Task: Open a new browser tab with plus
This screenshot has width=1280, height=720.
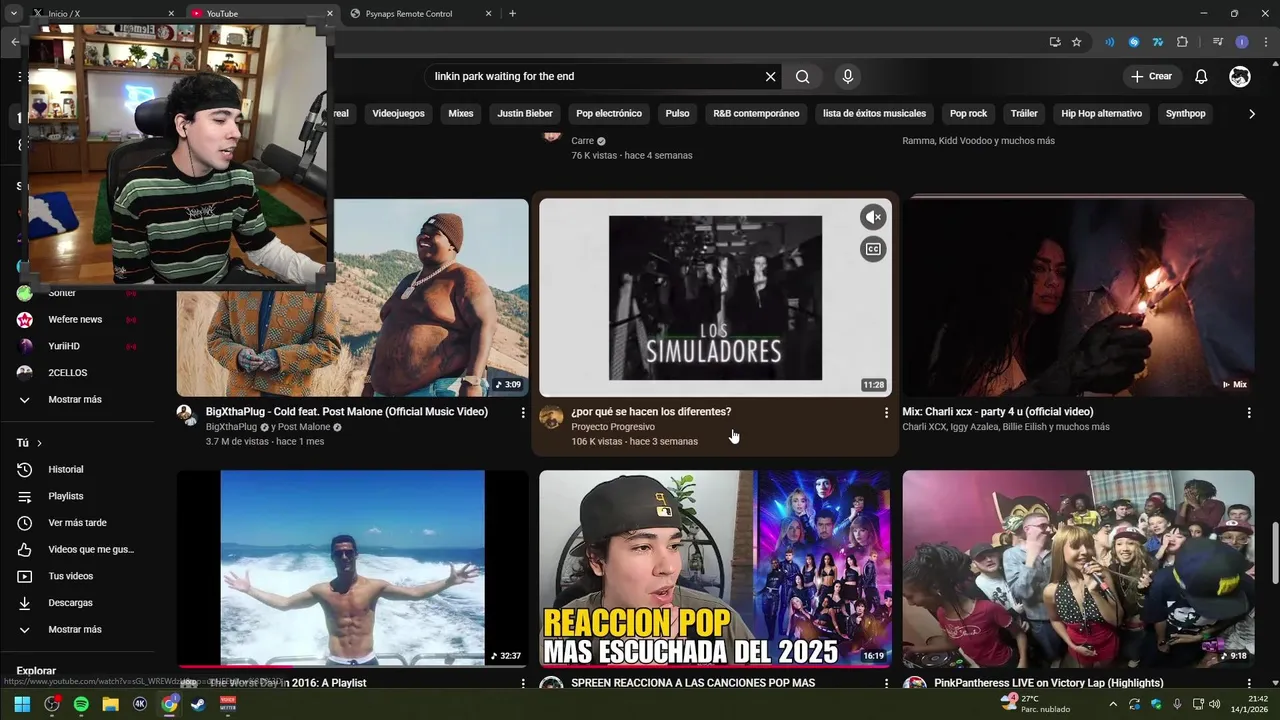Action: [x=513, y=14]
